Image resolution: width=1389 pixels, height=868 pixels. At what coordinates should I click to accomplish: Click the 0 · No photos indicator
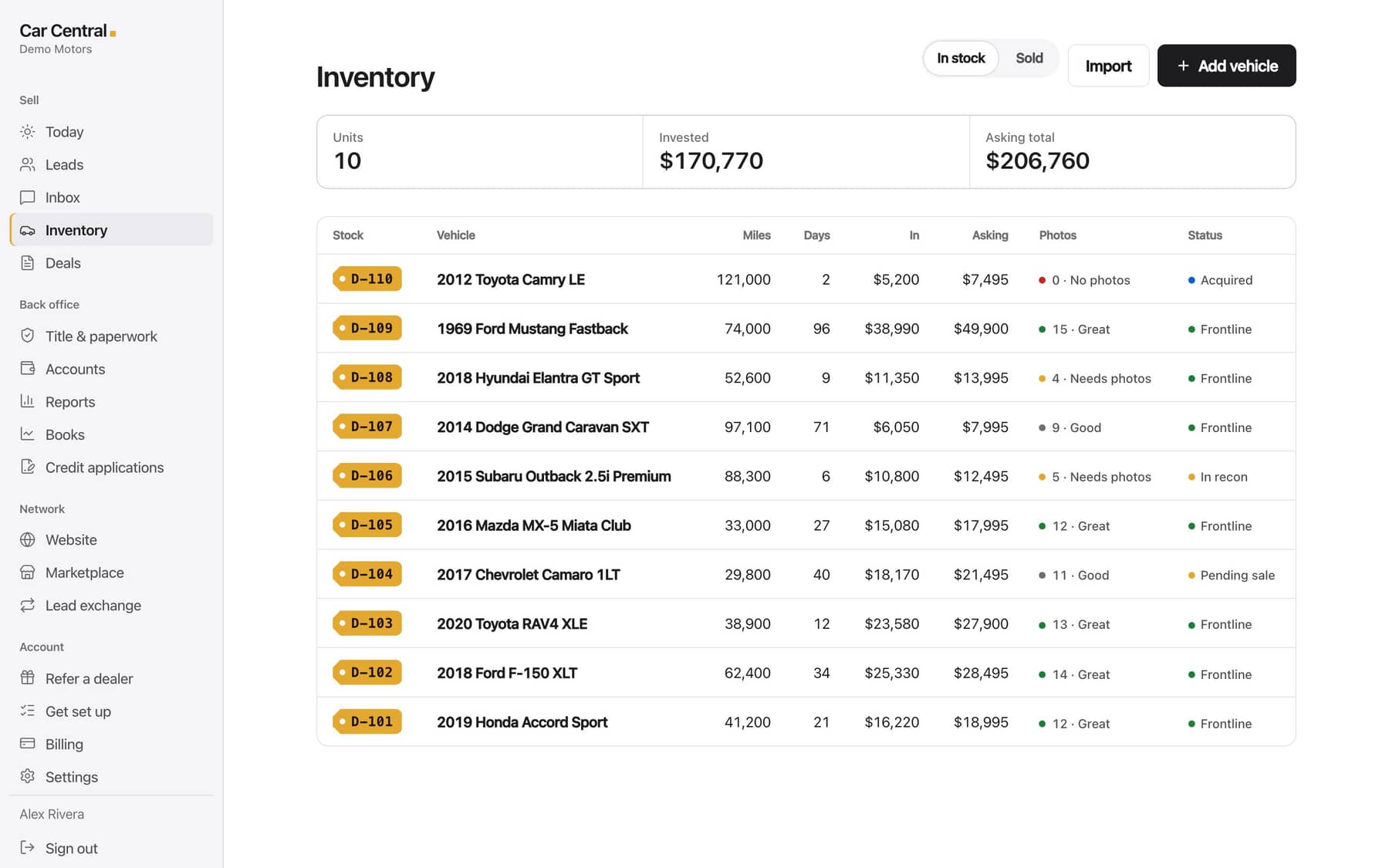coord(1084,280)
